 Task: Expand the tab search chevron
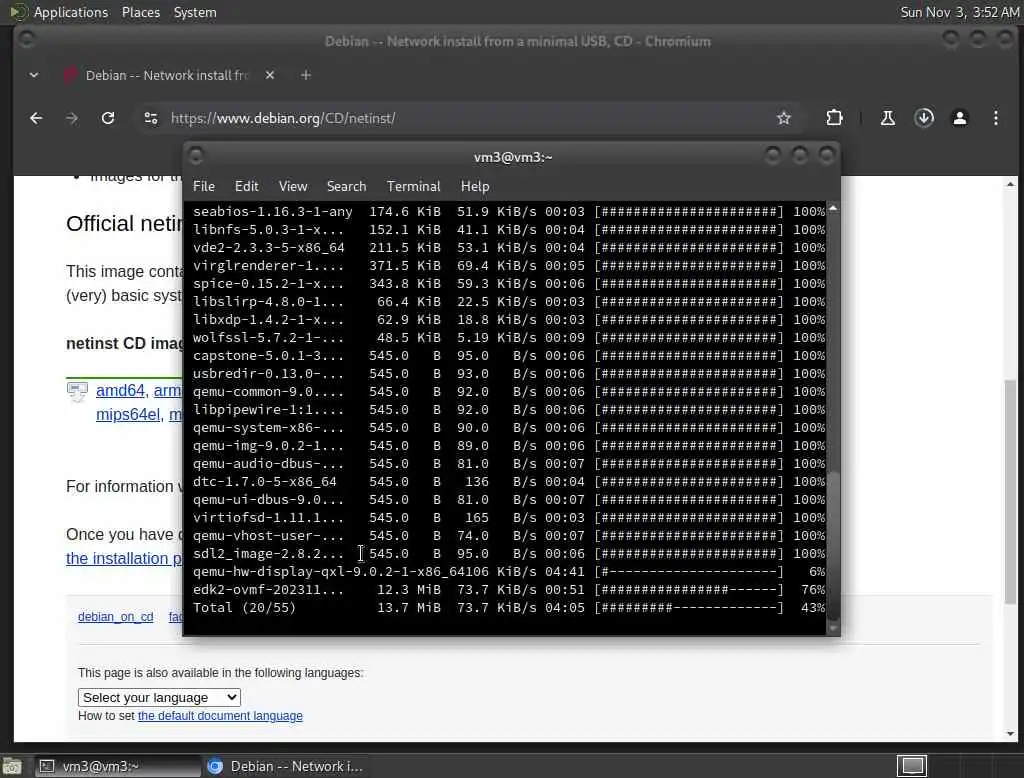point(34,75)
